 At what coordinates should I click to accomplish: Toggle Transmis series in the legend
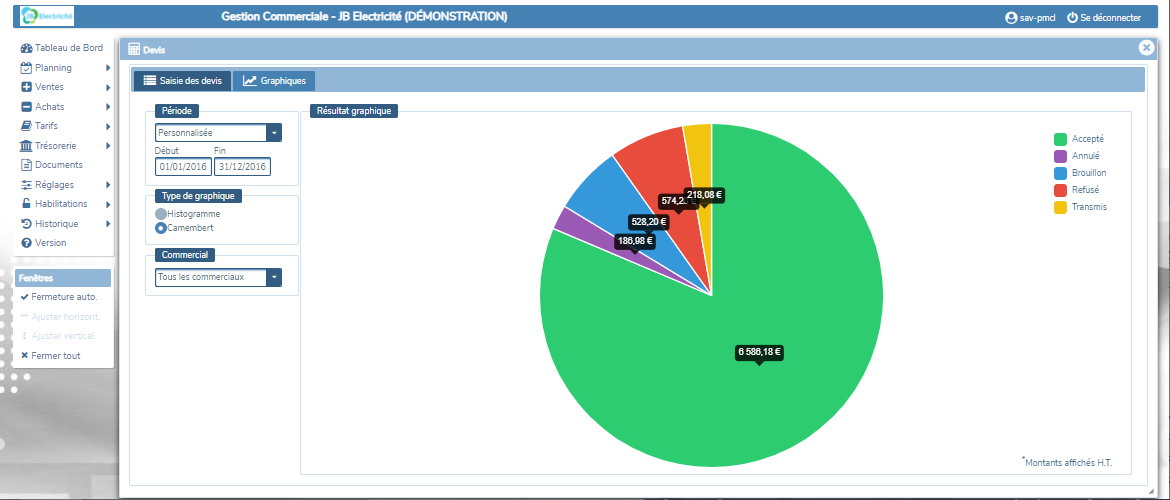pyautogui.click(x=1080, y=207)
